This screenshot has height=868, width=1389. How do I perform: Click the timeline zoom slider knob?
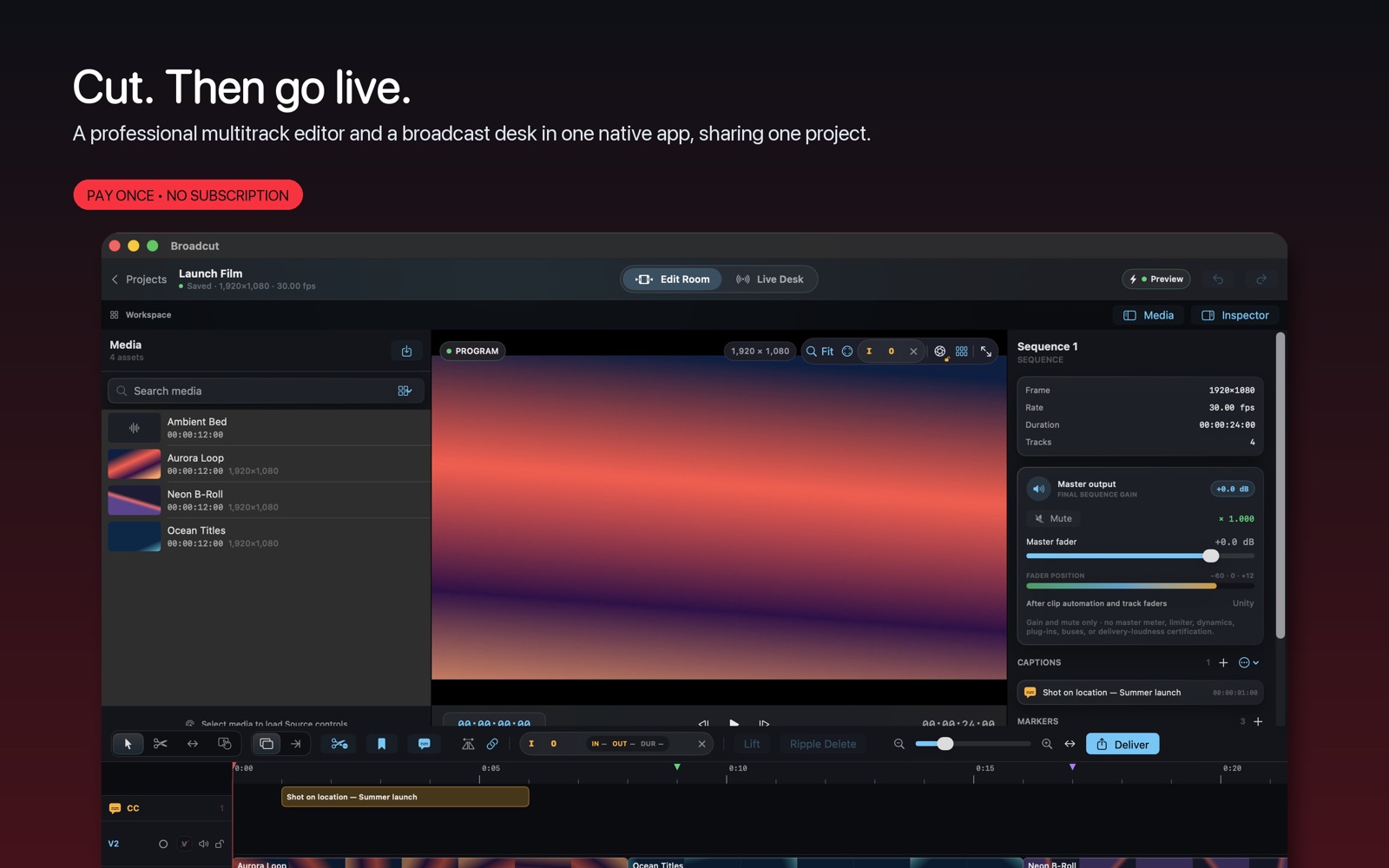tap(945, 744)
